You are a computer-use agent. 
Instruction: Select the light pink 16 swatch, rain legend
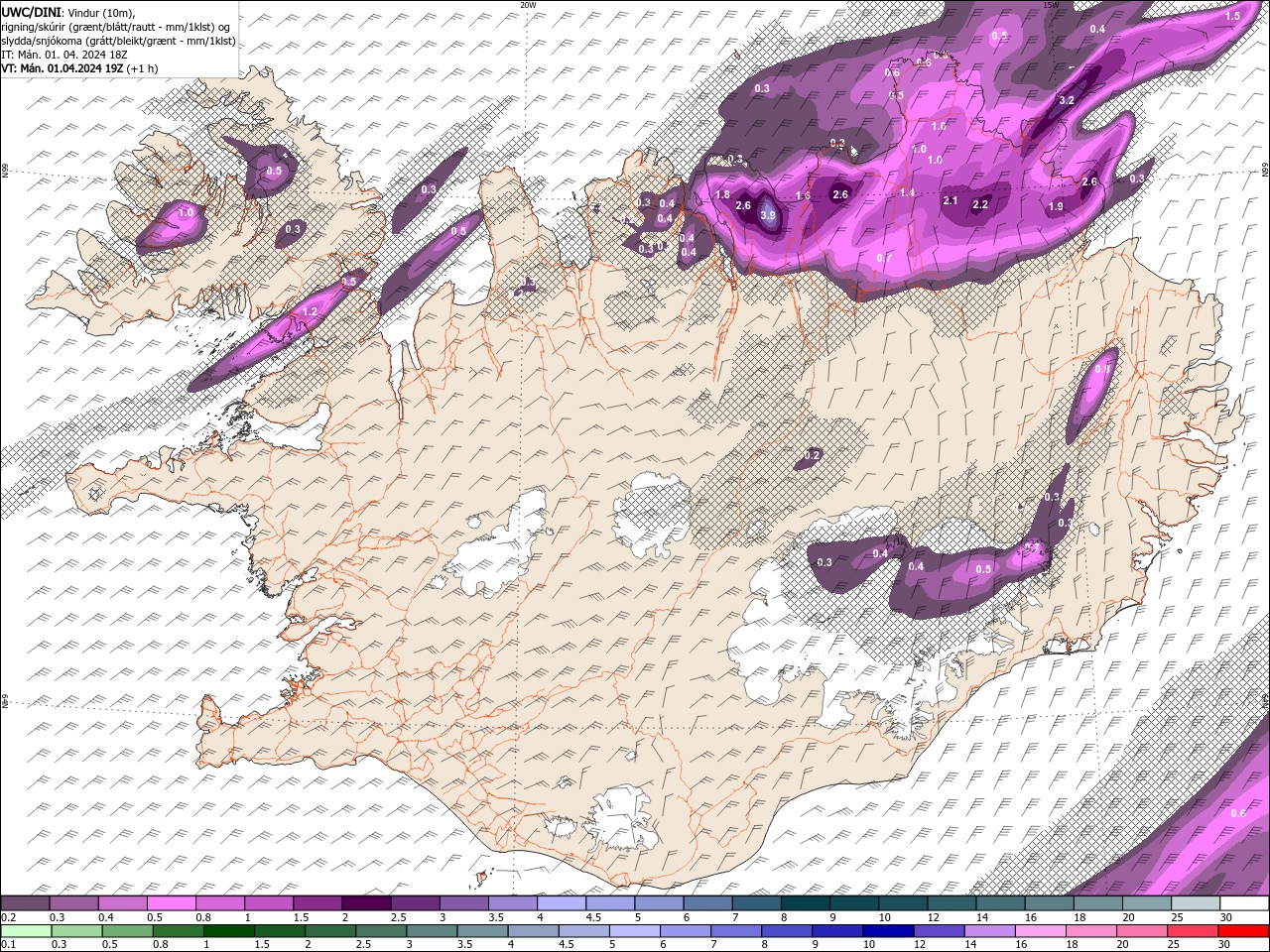(1041, 931)
